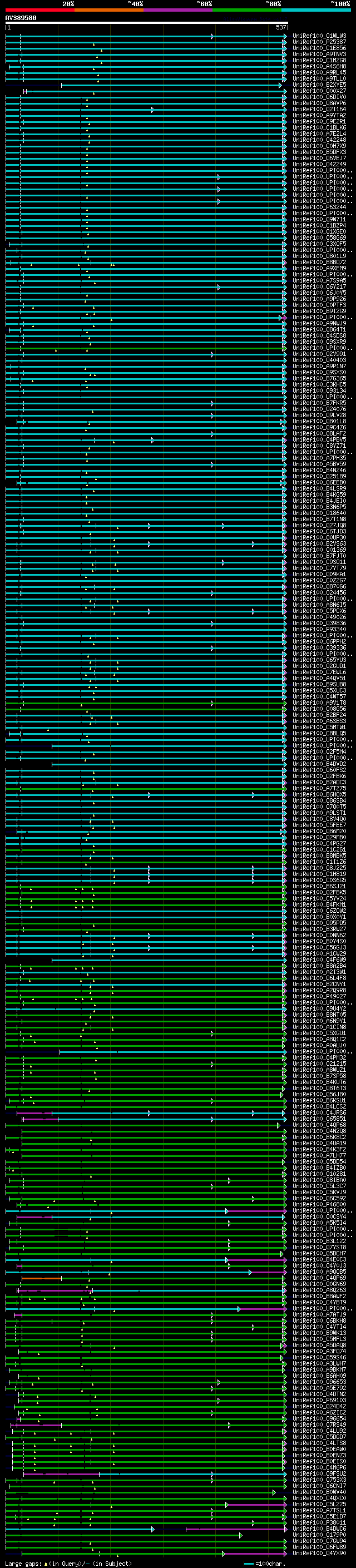Open hit UniRef100_Q29MB0
This screenshot has height=1568, width=356.
click(319, 838)
